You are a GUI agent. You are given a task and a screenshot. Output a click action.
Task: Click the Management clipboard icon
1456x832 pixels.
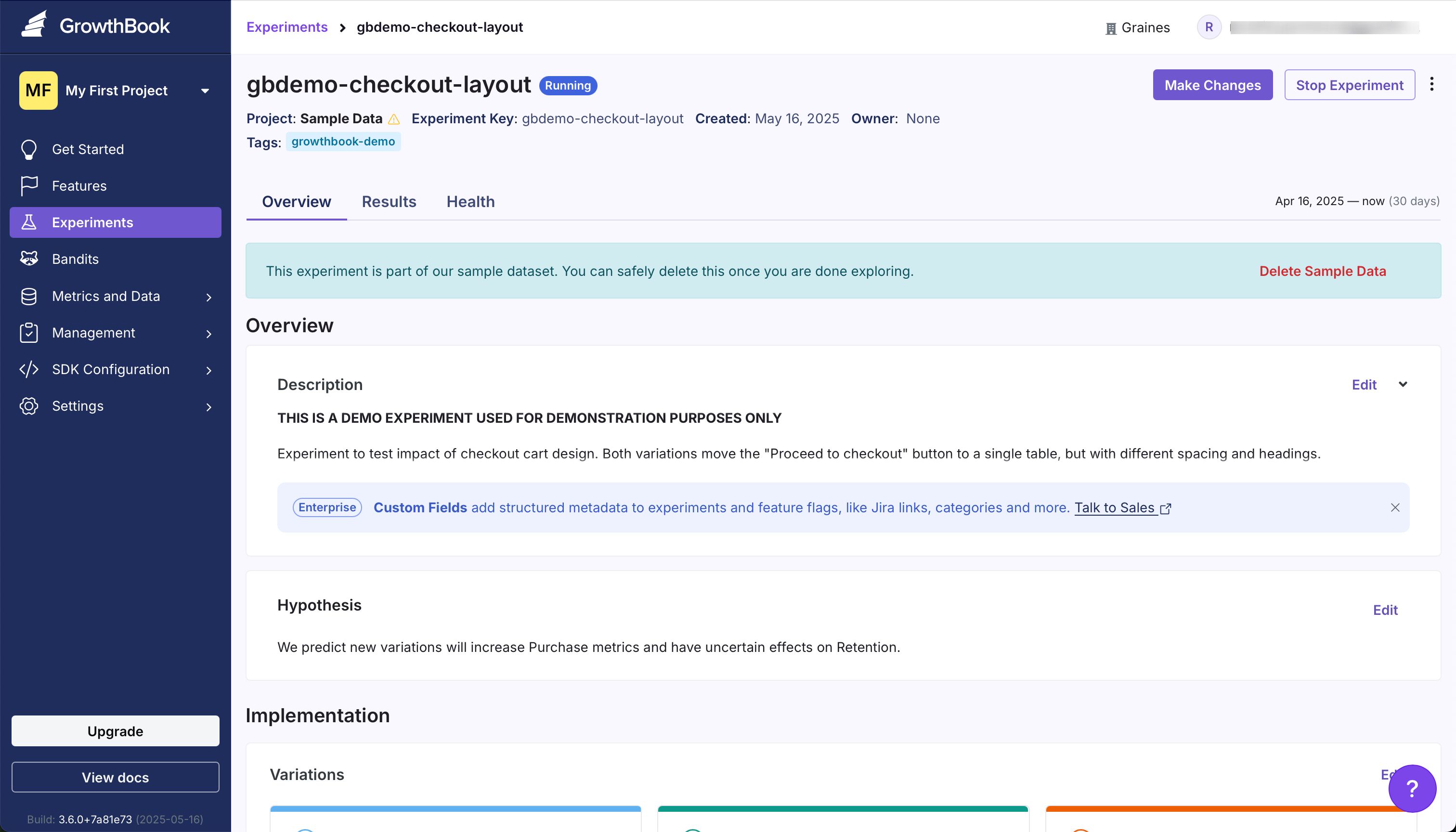pyautogui.click(x=28, y=333)
